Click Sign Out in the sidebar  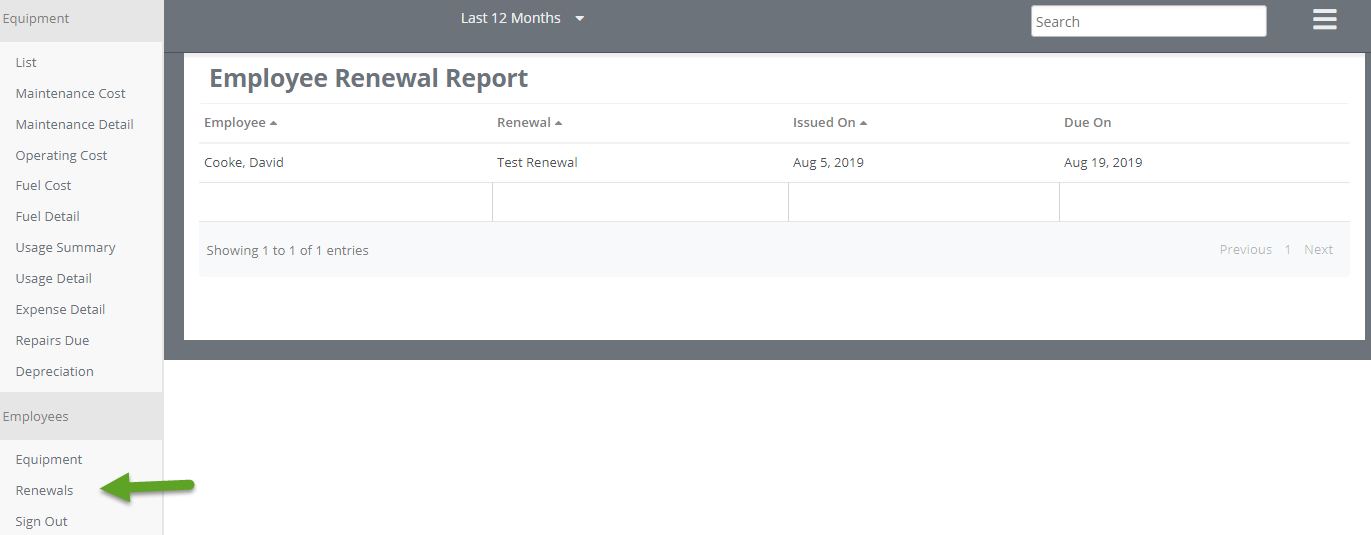[41, 521]
